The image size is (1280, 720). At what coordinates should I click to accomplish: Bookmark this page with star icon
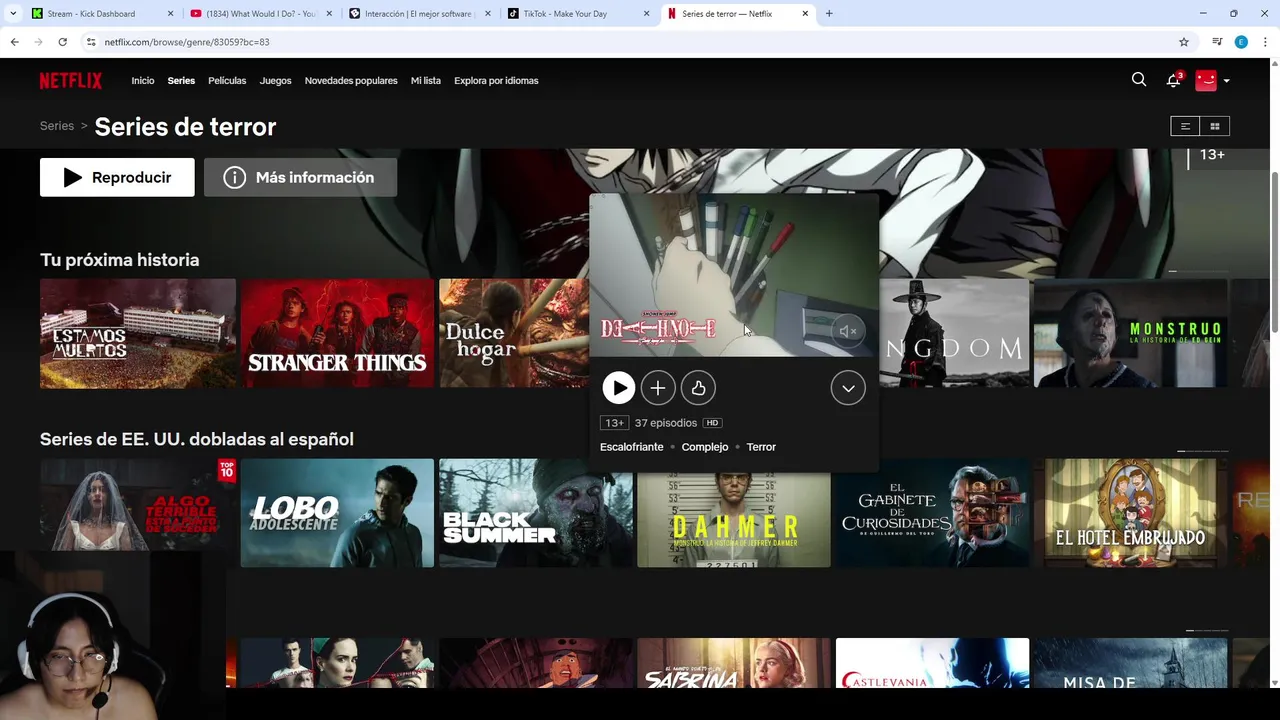1184,42
